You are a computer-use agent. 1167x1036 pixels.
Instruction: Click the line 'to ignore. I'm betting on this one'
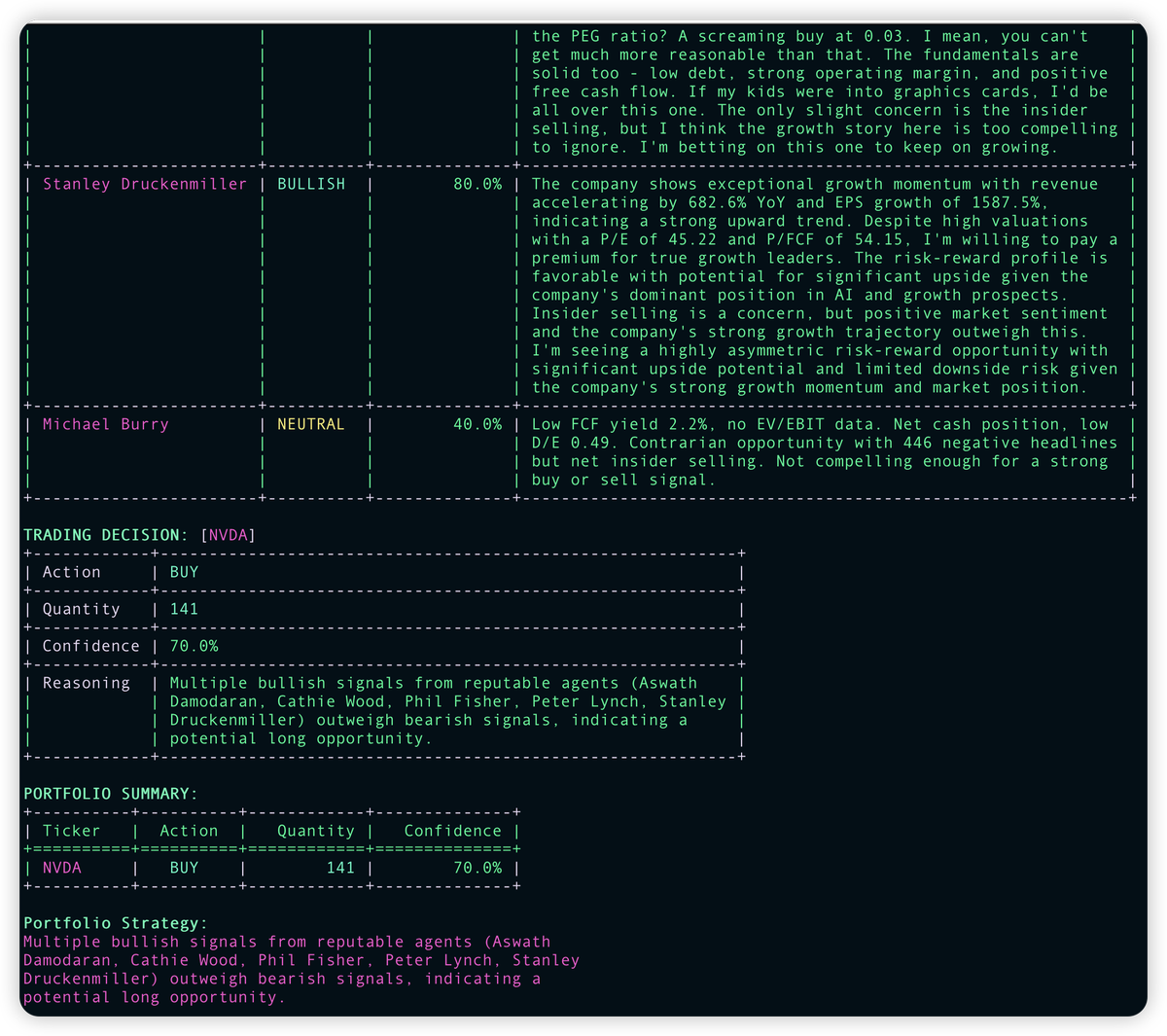796,147
